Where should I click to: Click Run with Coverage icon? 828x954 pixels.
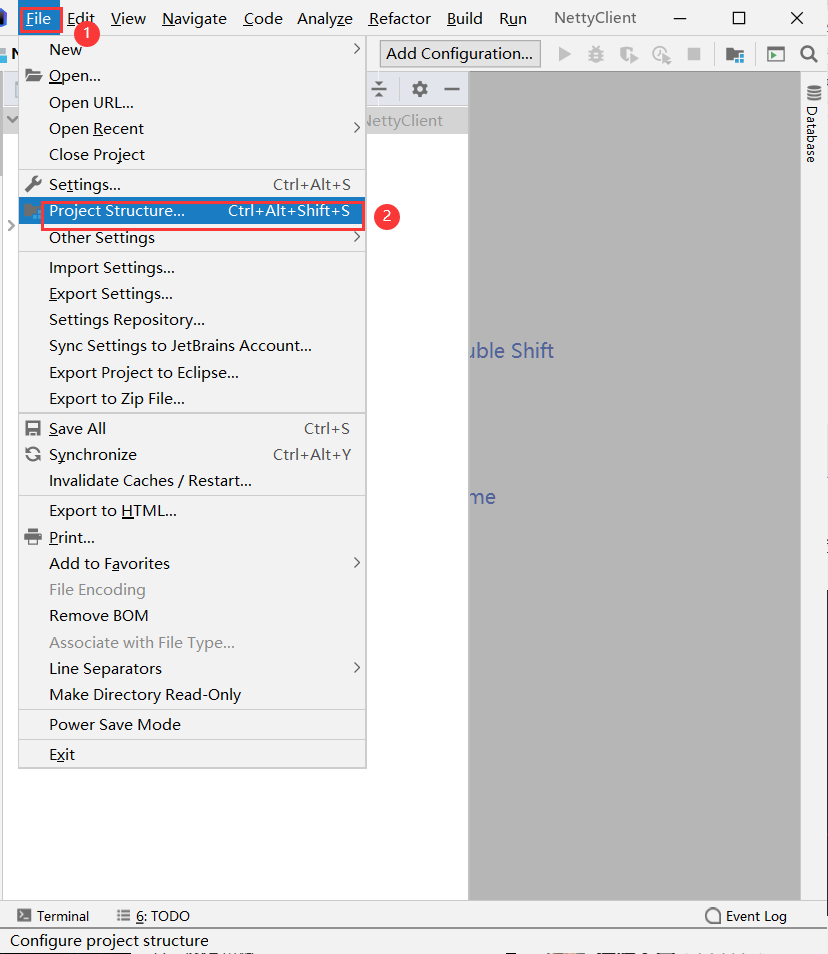(x=628, y=55)
